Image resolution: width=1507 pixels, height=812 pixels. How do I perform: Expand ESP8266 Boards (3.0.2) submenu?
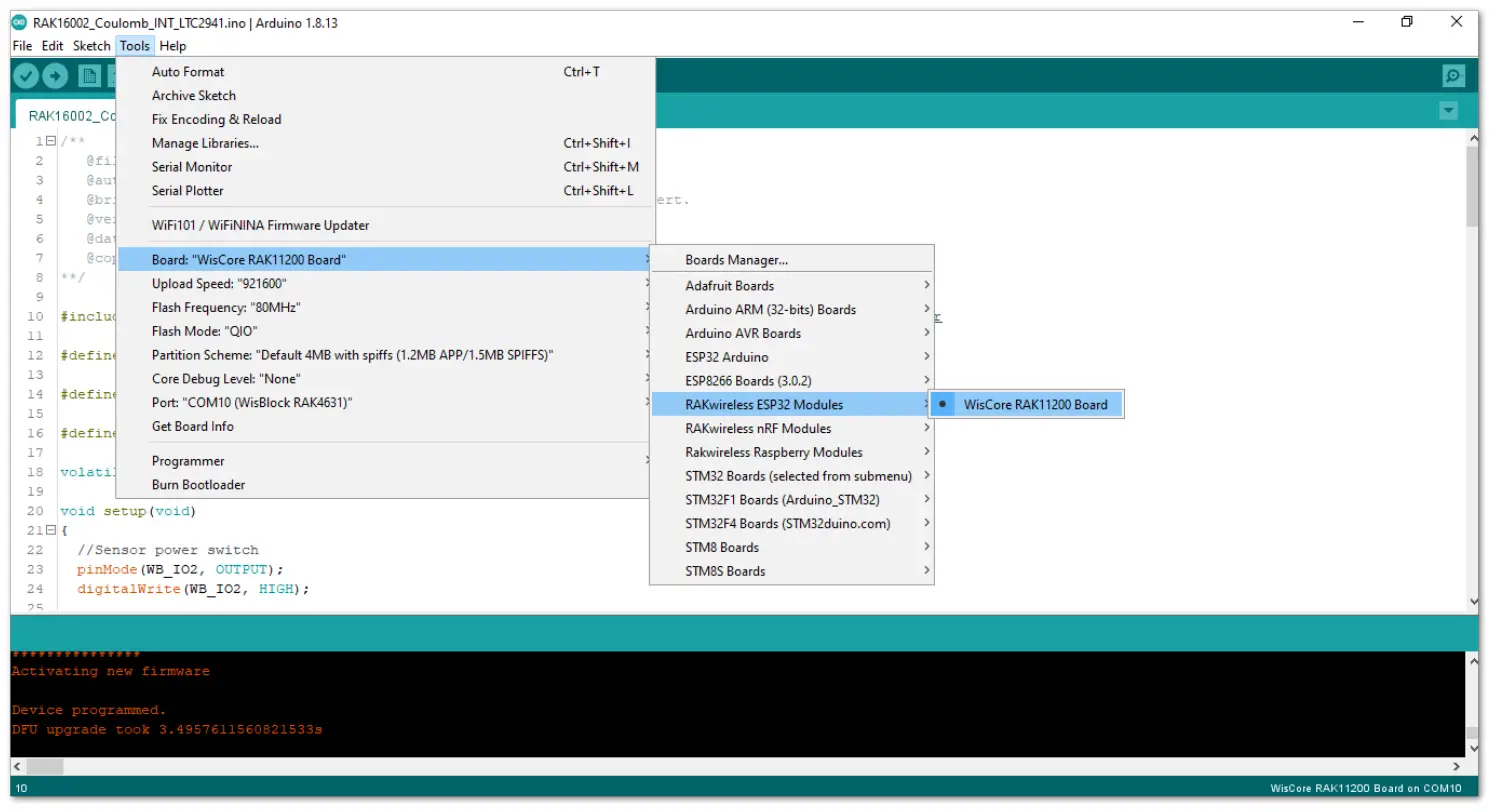point(792,381)
